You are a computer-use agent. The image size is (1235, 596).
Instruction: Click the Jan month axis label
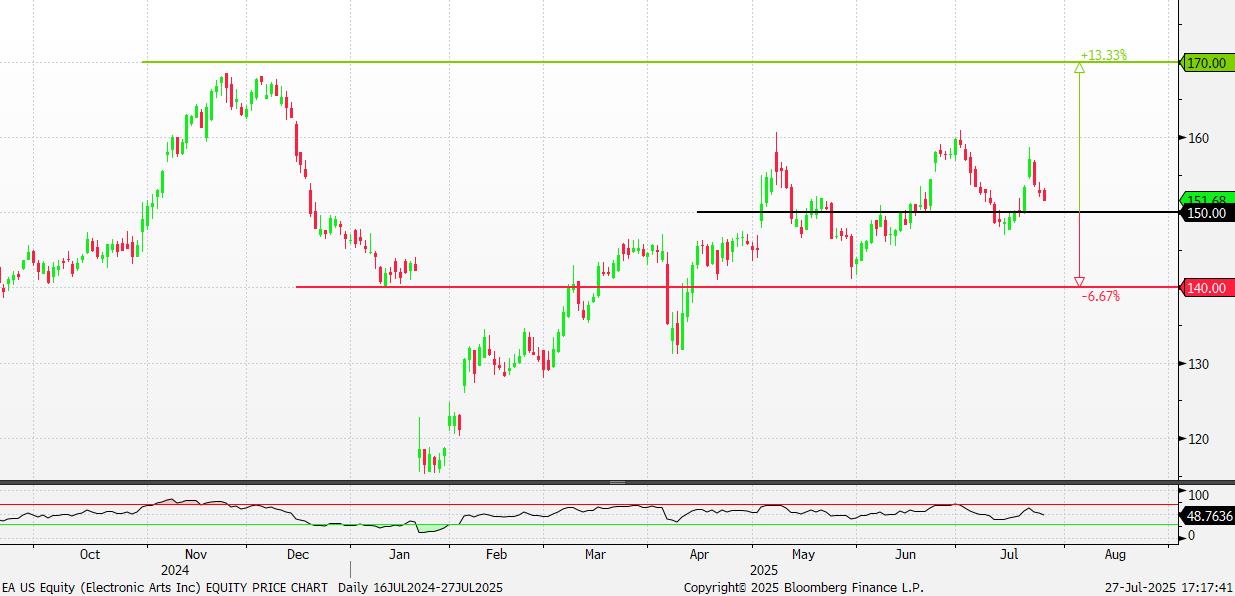coord(400,554)
